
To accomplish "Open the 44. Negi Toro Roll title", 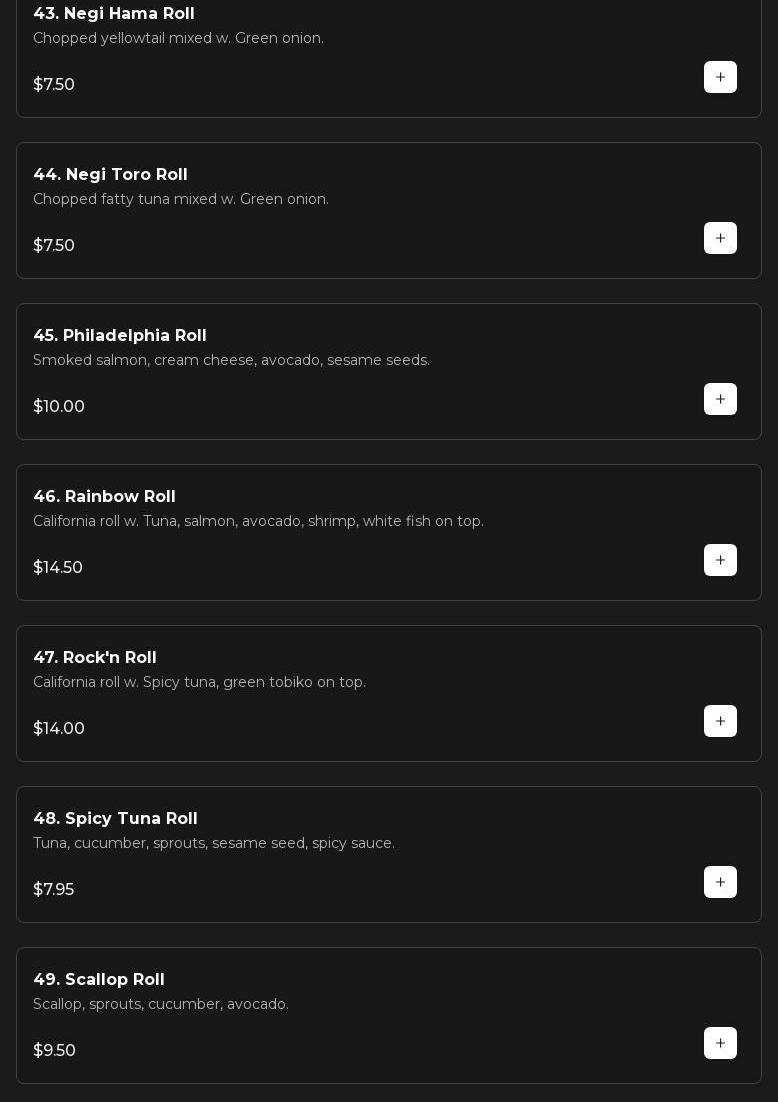I will [110, 174].
